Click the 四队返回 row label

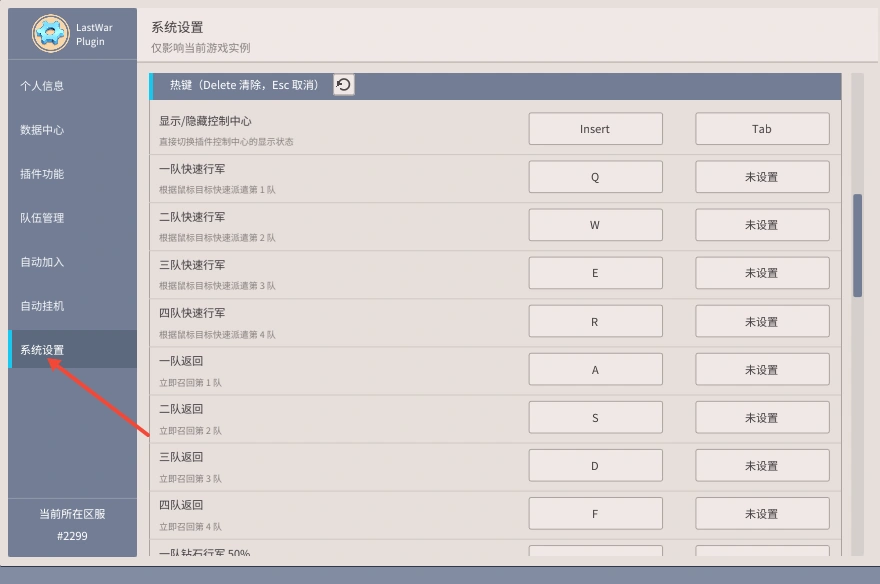[x=181, y=505]
